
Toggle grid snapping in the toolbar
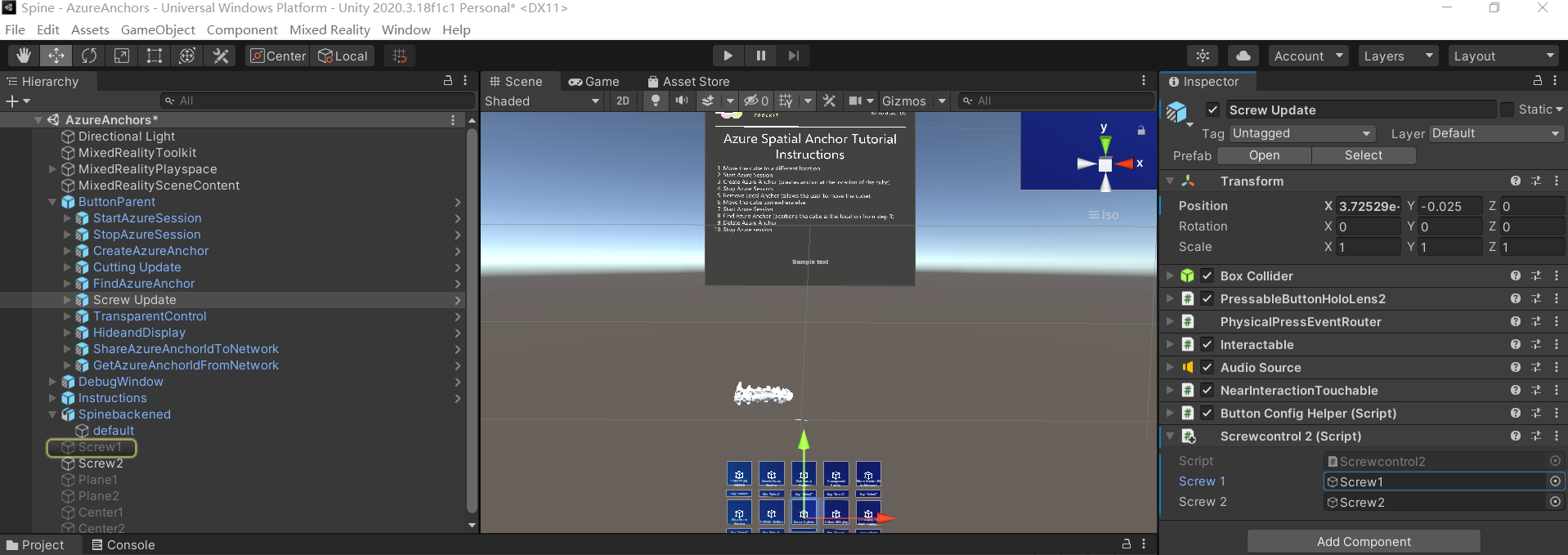pyautogui.click(x=400, y=56)
